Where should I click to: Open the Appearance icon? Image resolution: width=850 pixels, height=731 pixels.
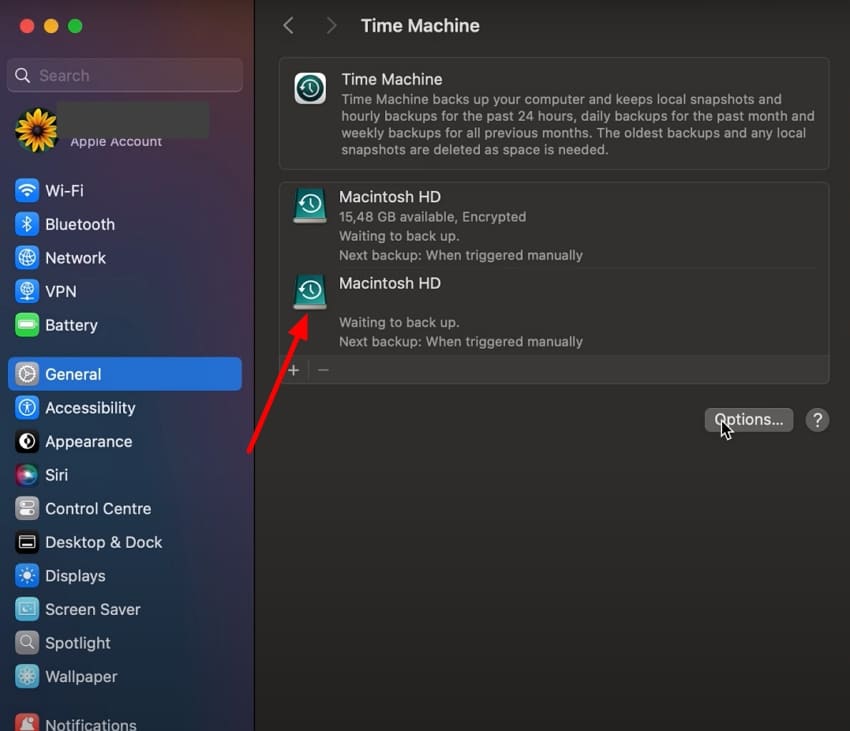point(27,441)
